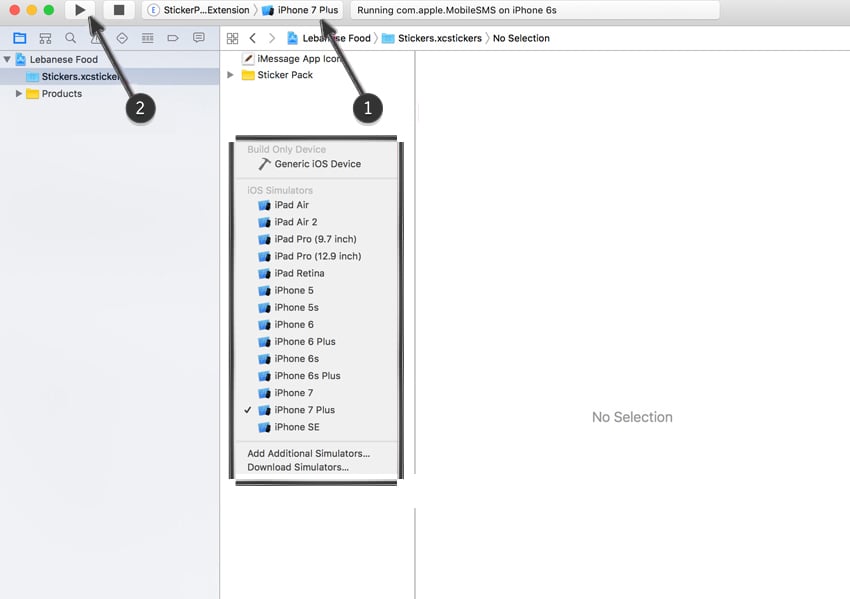Show the Report navigator speech icon
This screenshot has height=599, width=850.
coord(199,38)
